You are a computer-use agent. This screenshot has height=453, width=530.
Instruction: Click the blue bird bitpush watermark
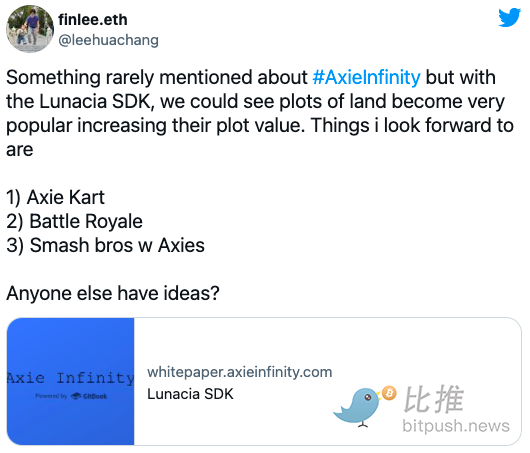click(359, 407)
